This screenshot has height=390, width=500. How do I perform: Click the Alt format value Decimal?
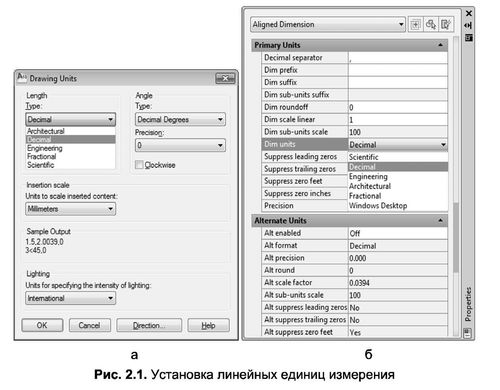coord(398,246)
